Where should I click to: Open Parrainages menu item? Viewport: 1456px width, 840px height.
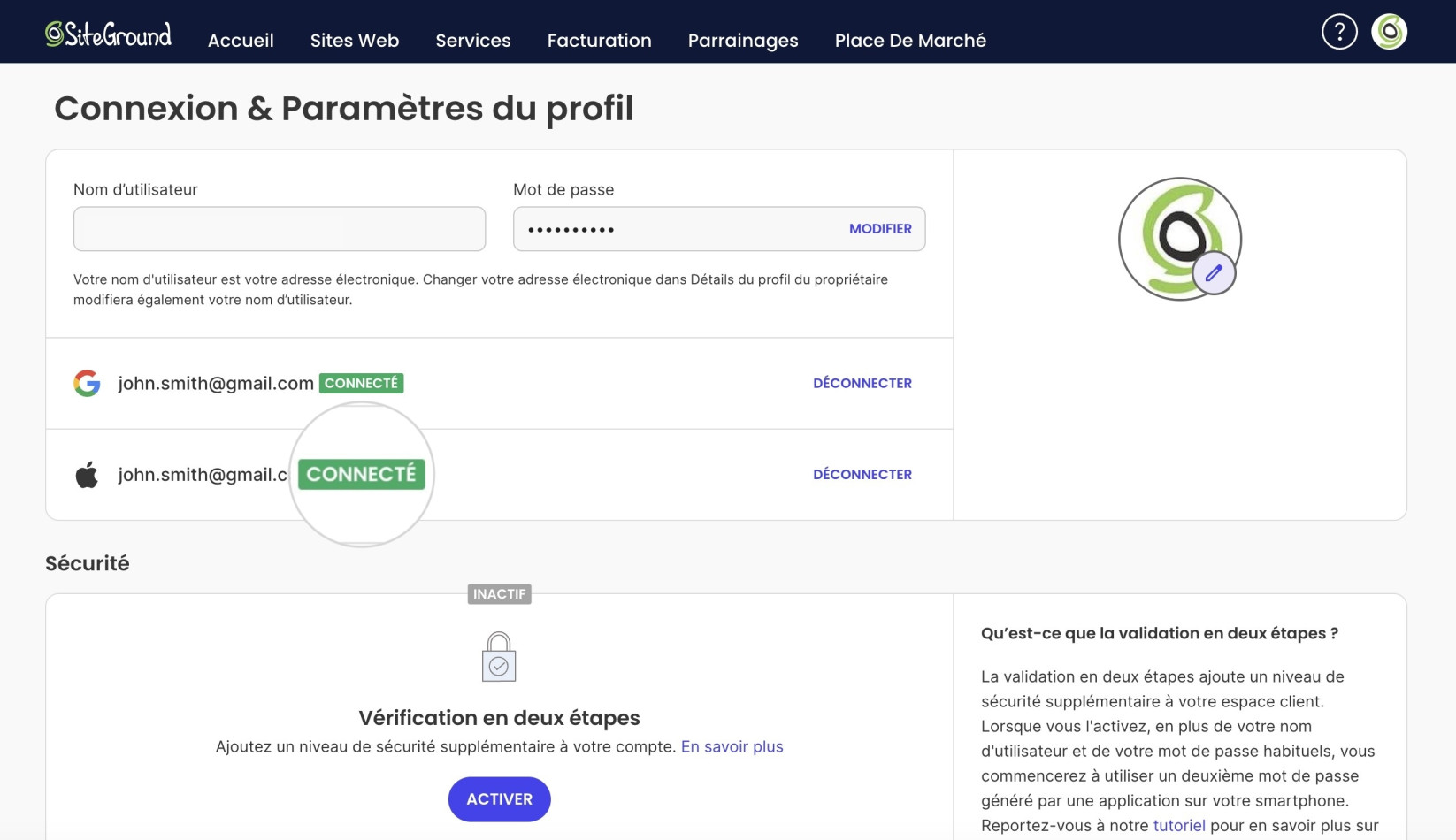point(743,41)
